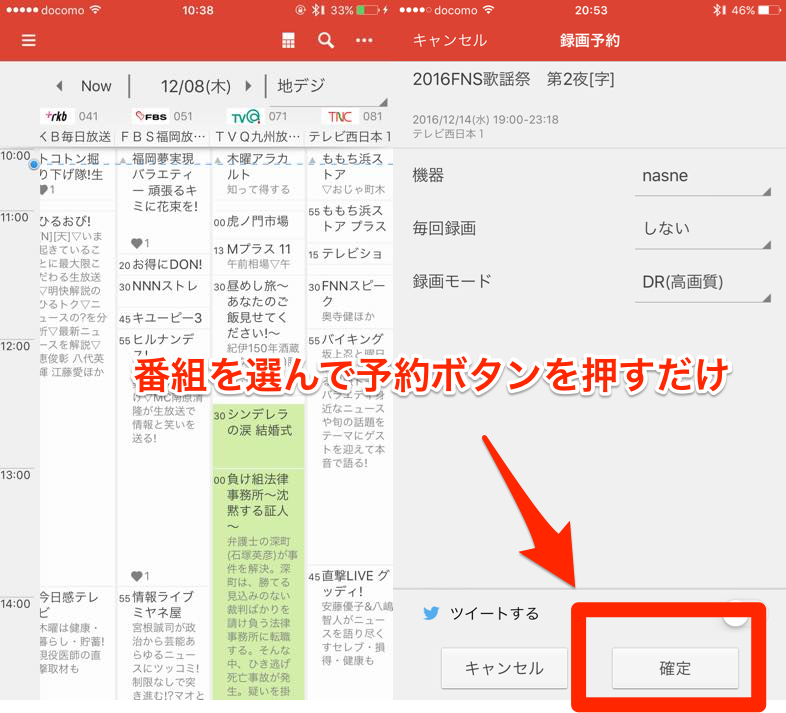The width and height of the screenshot is (786, 713).
Task: Tap heart icon above 情報ライブ ミヤネ屋
Action: [136, 576]
